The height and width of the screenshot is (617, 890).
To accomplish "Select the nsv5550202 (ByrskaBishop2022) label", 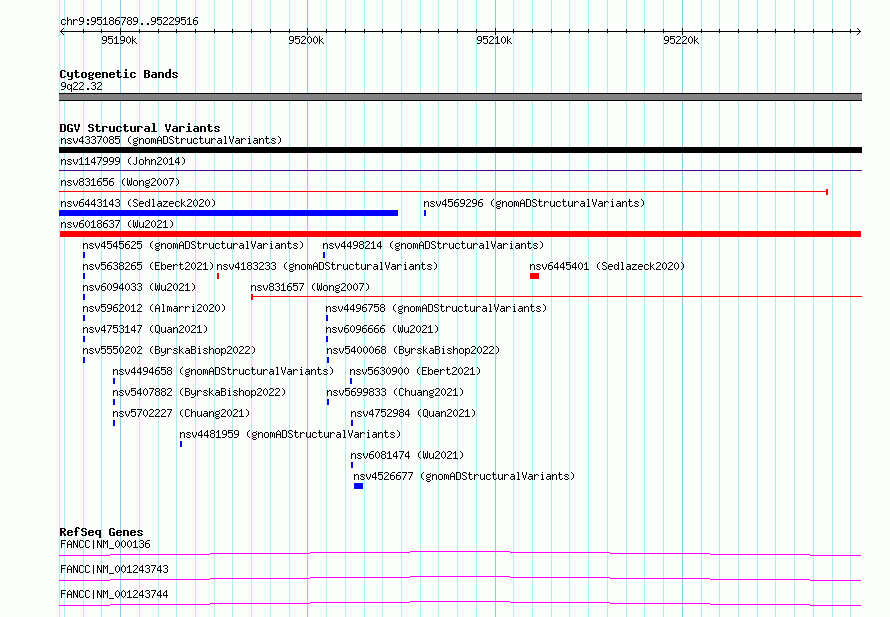I will tap(169, 350).
